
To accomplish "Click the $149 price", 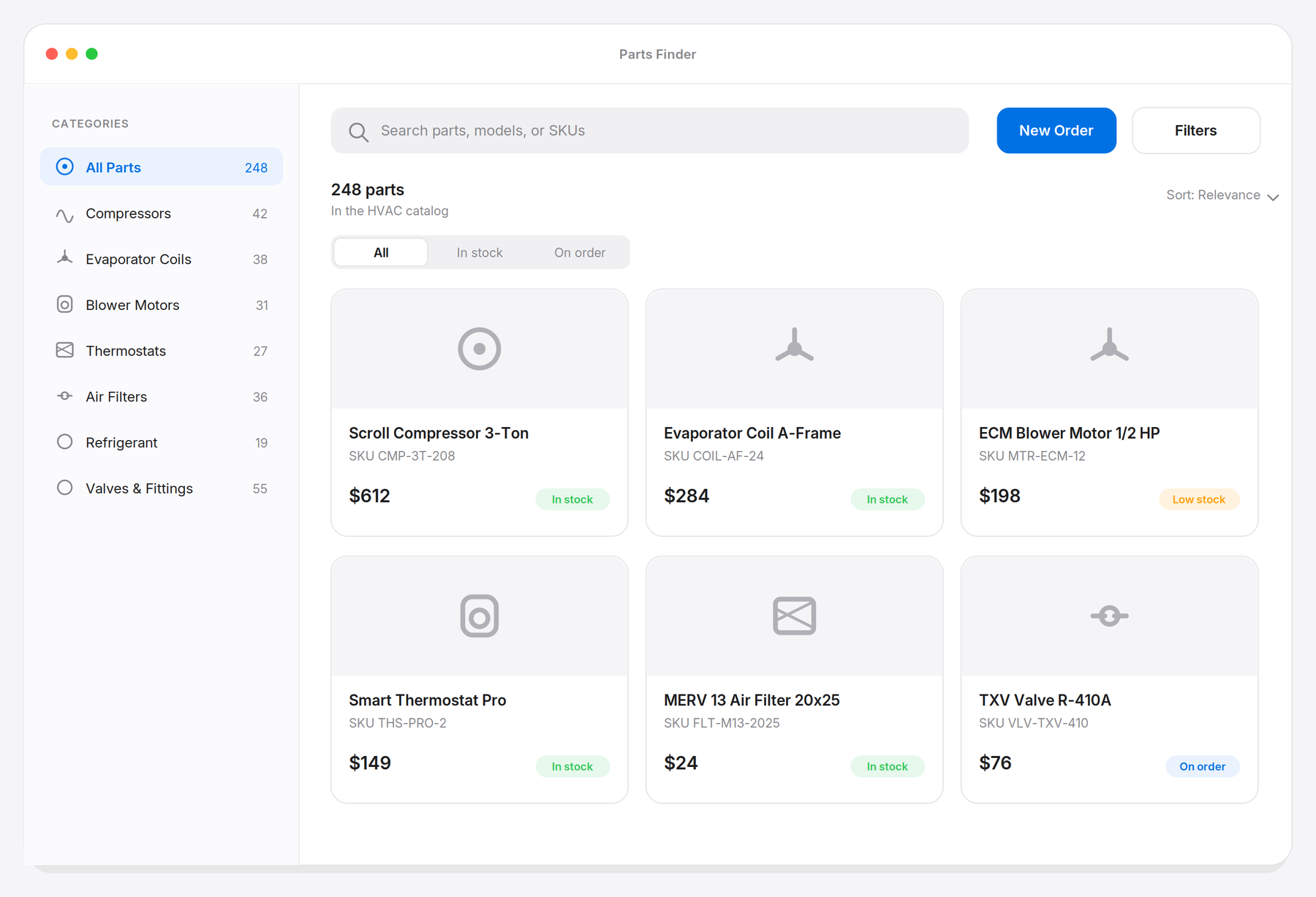I will tap(370, 762).
